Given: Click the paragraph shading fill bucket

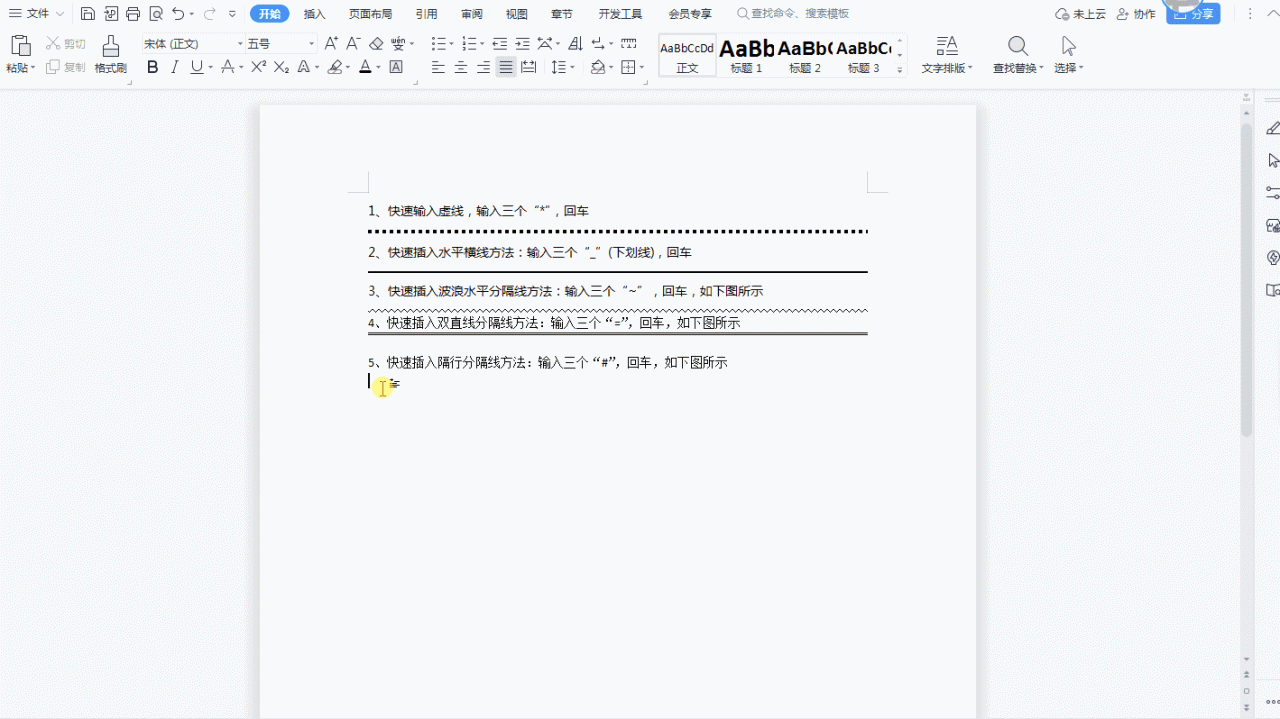Looking at the screenshot, I should click(598, 67).
